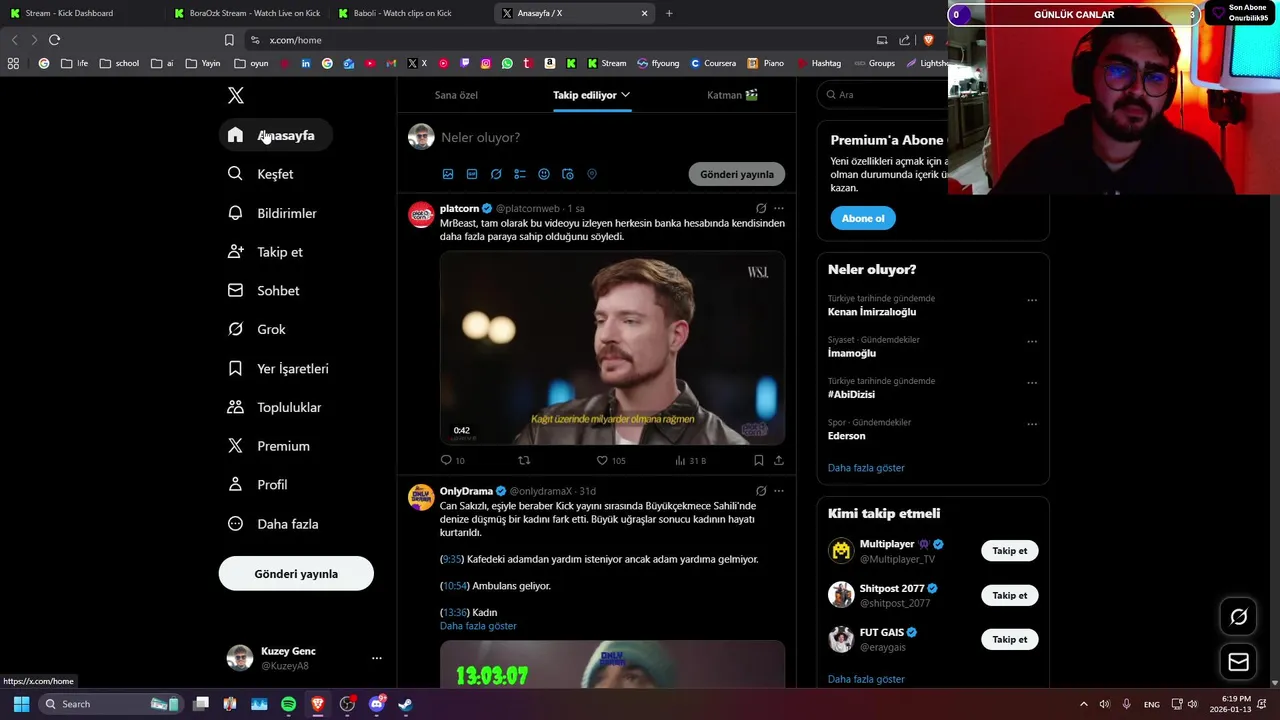The image size is (1280, 720).
Task: Open account menu dots next to Kuzey Genc
Action: 377,658
